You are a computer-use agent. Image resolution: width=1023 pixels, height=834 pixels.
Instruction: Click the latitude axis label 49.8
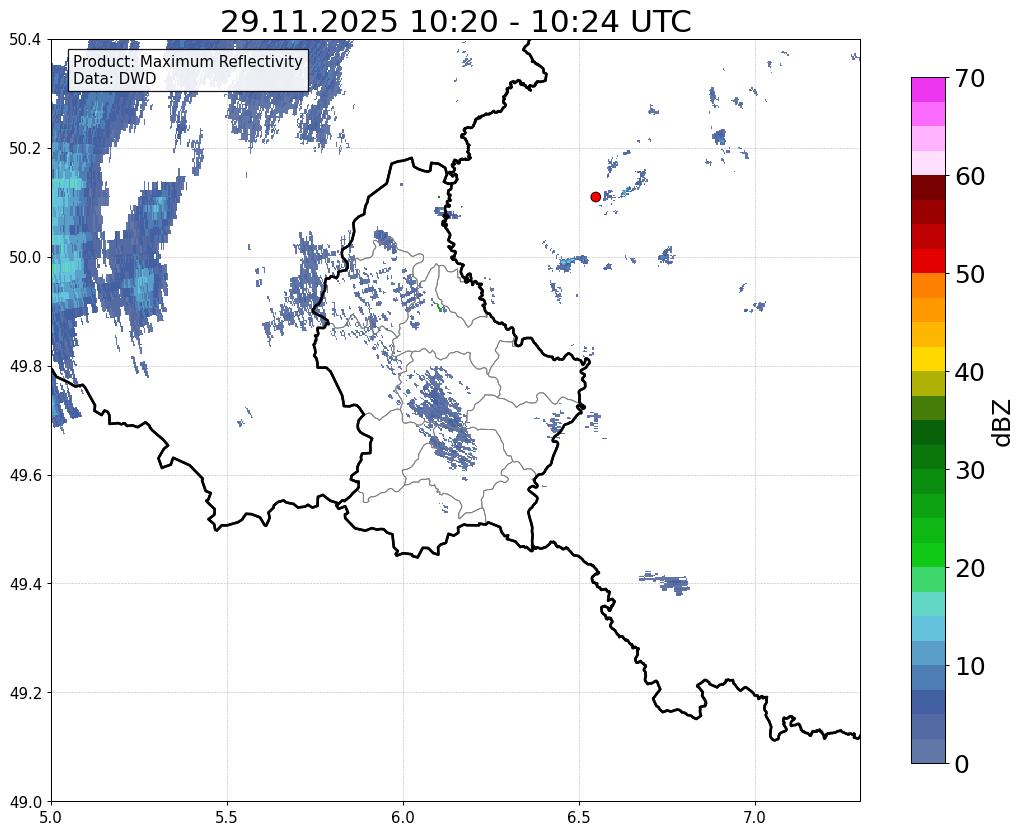[25, 367]
